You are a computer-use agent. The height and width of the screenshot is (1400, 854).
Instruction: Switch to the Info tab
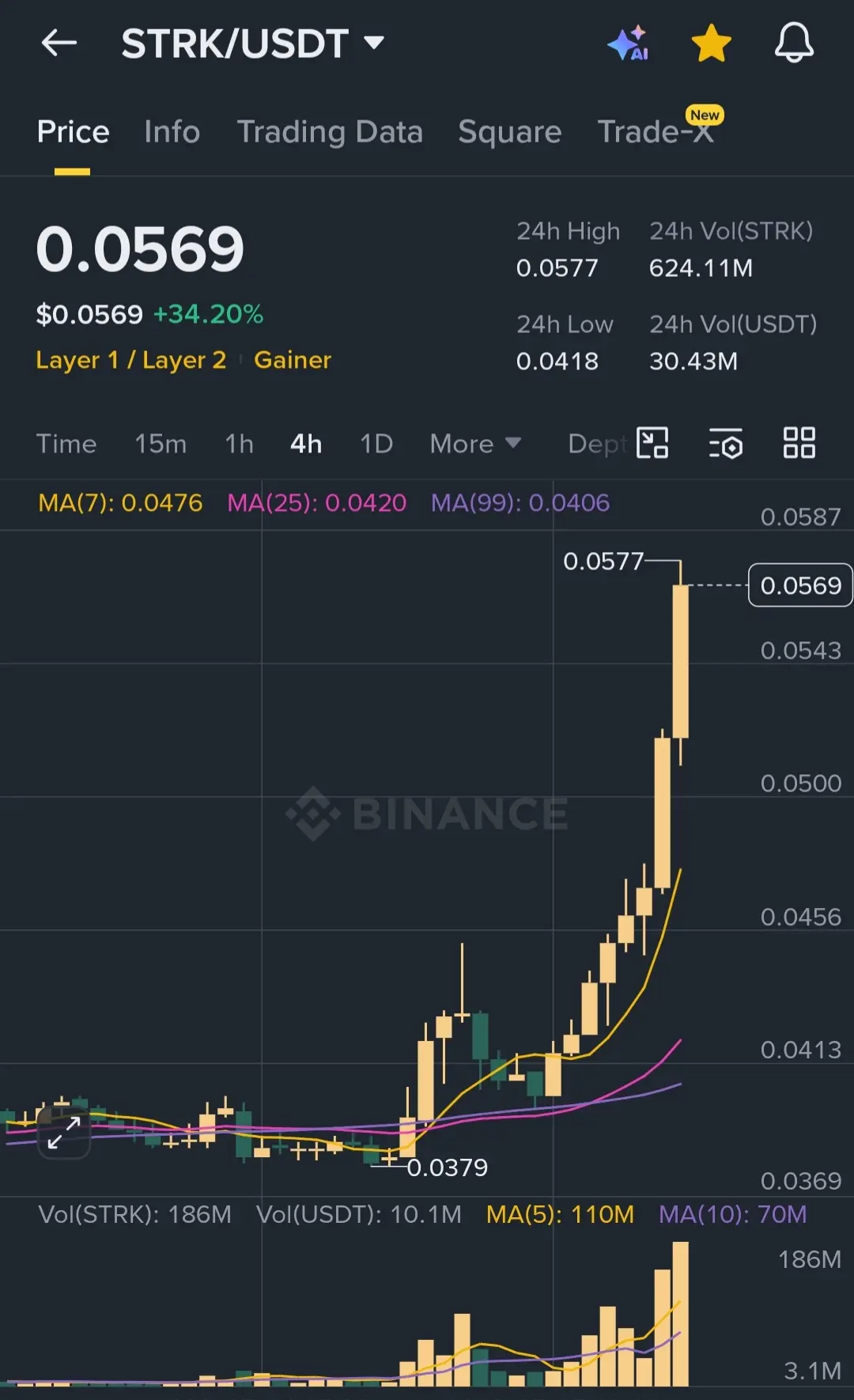(x=172, y=132)
